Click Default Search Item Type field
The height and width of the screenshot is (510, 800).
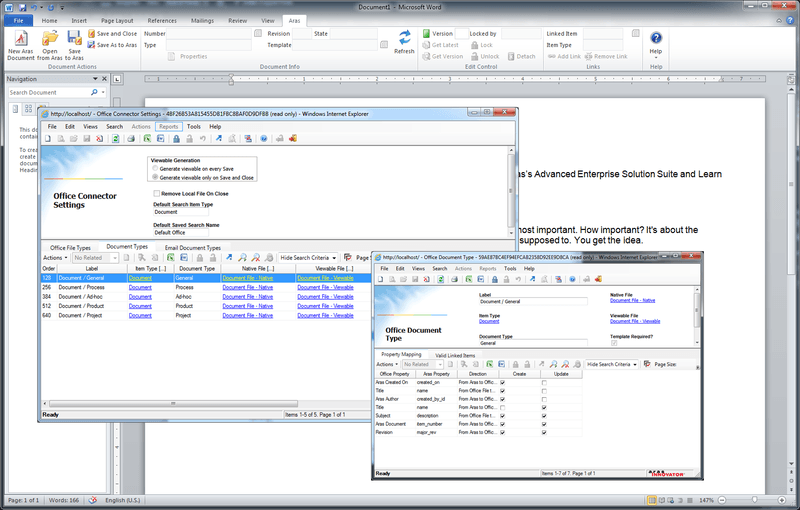tap(181, 212)
